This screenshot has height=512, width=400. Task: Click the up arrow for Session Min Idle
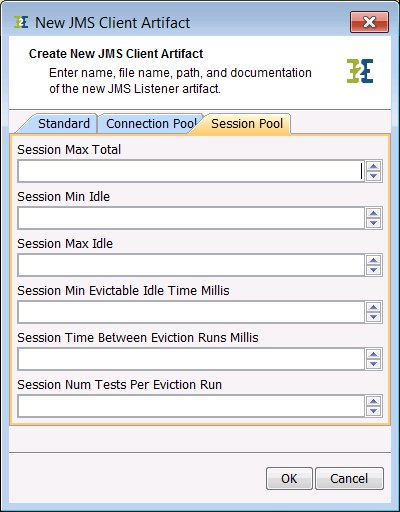(x=373, y=213)
